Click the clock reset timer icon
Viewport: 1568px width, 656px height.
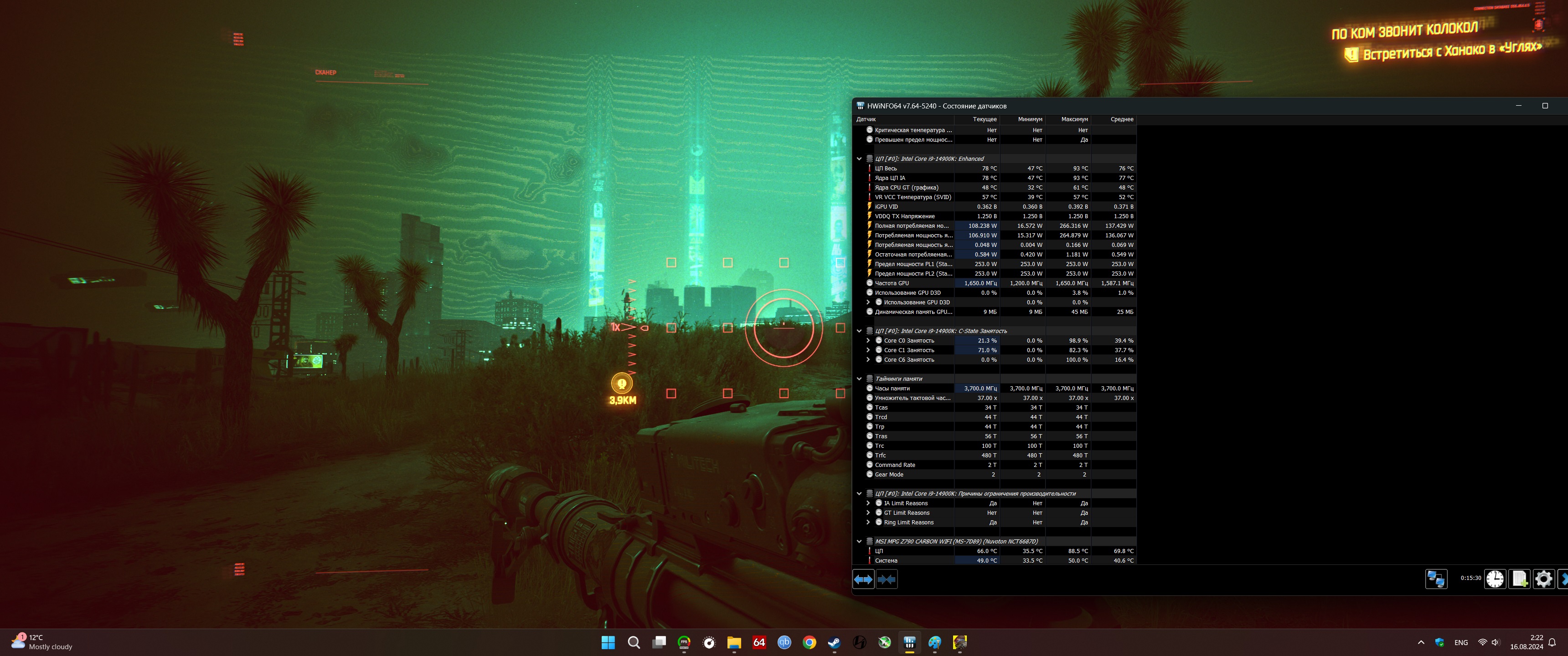tap(1495, 579)
